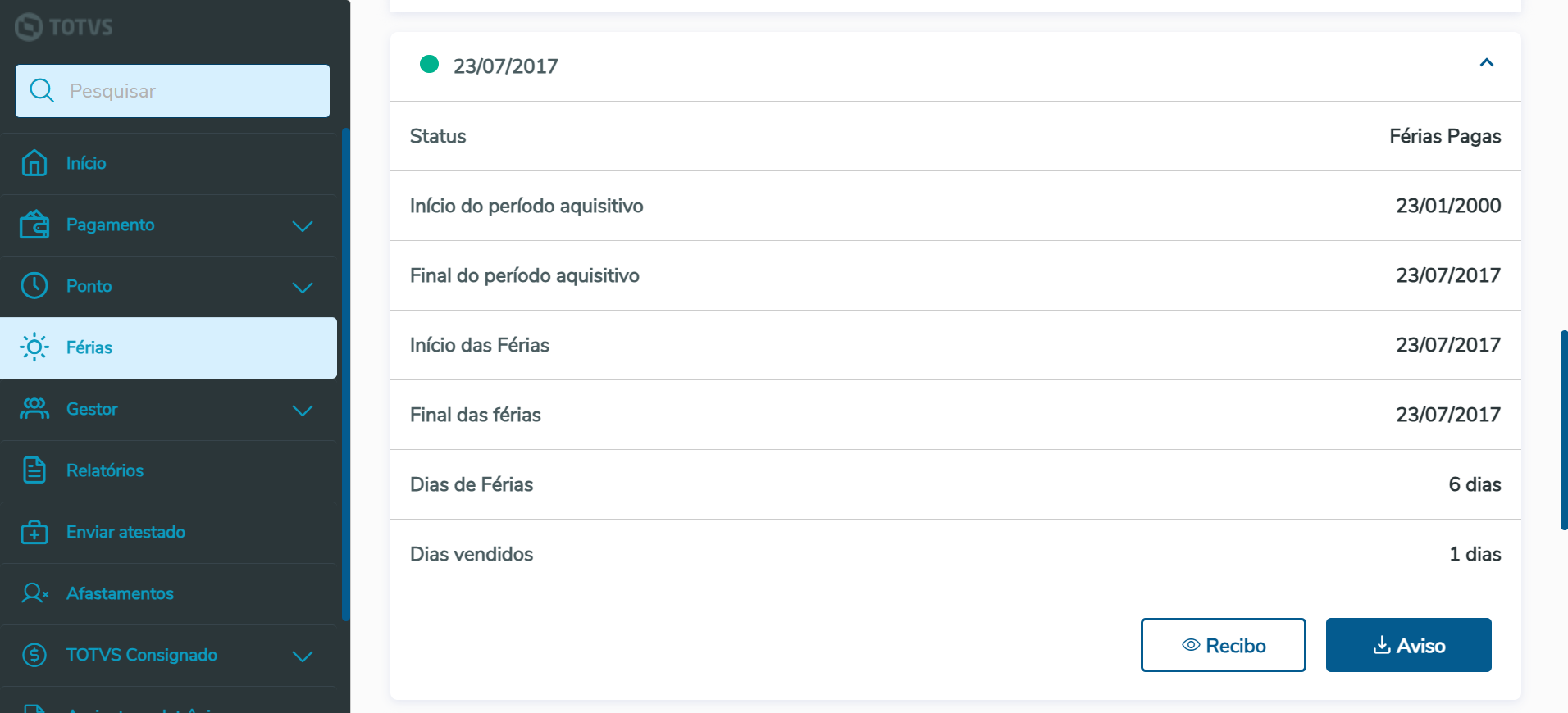The image size is (1568, 713).
Task: Expand the Pagamento submenu chevron
Action: pyautogui.click(x=303, y=225)
